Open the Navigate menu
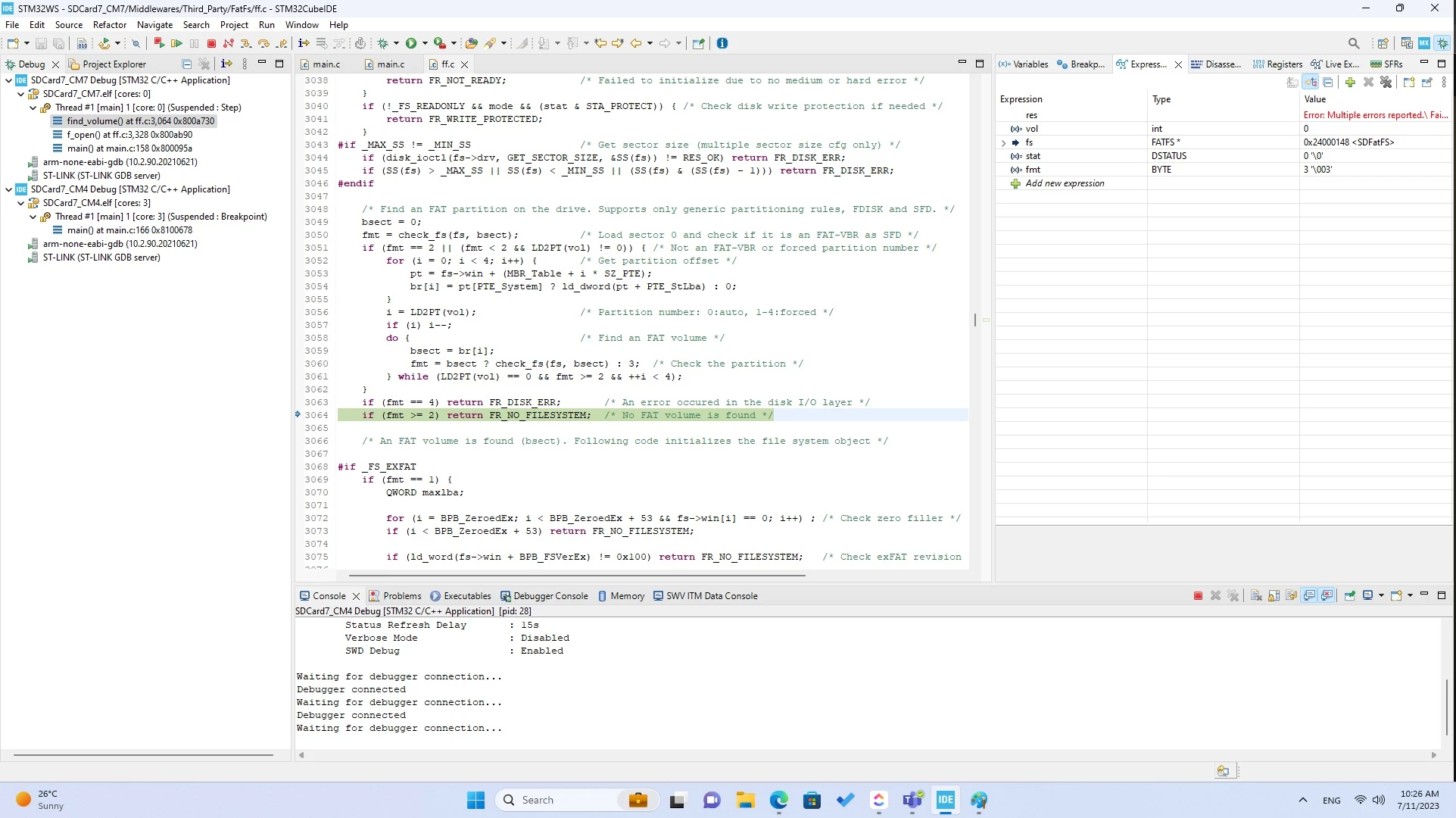The height and width of the screenshot is (818, 1456). [x=154, y=25]
